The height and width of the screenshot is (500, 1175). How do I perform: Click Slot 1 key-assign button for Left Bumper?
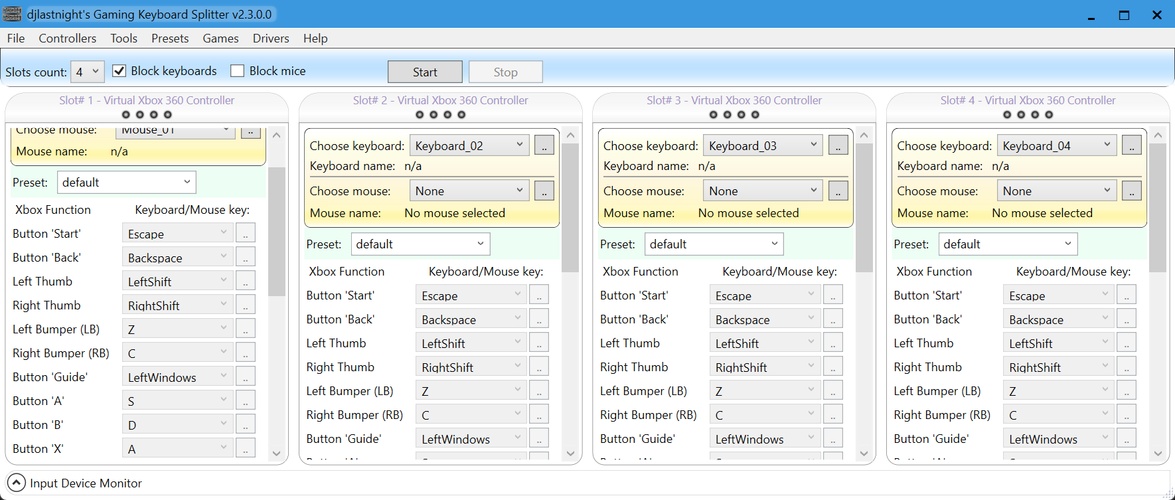(x=245, y=329)
